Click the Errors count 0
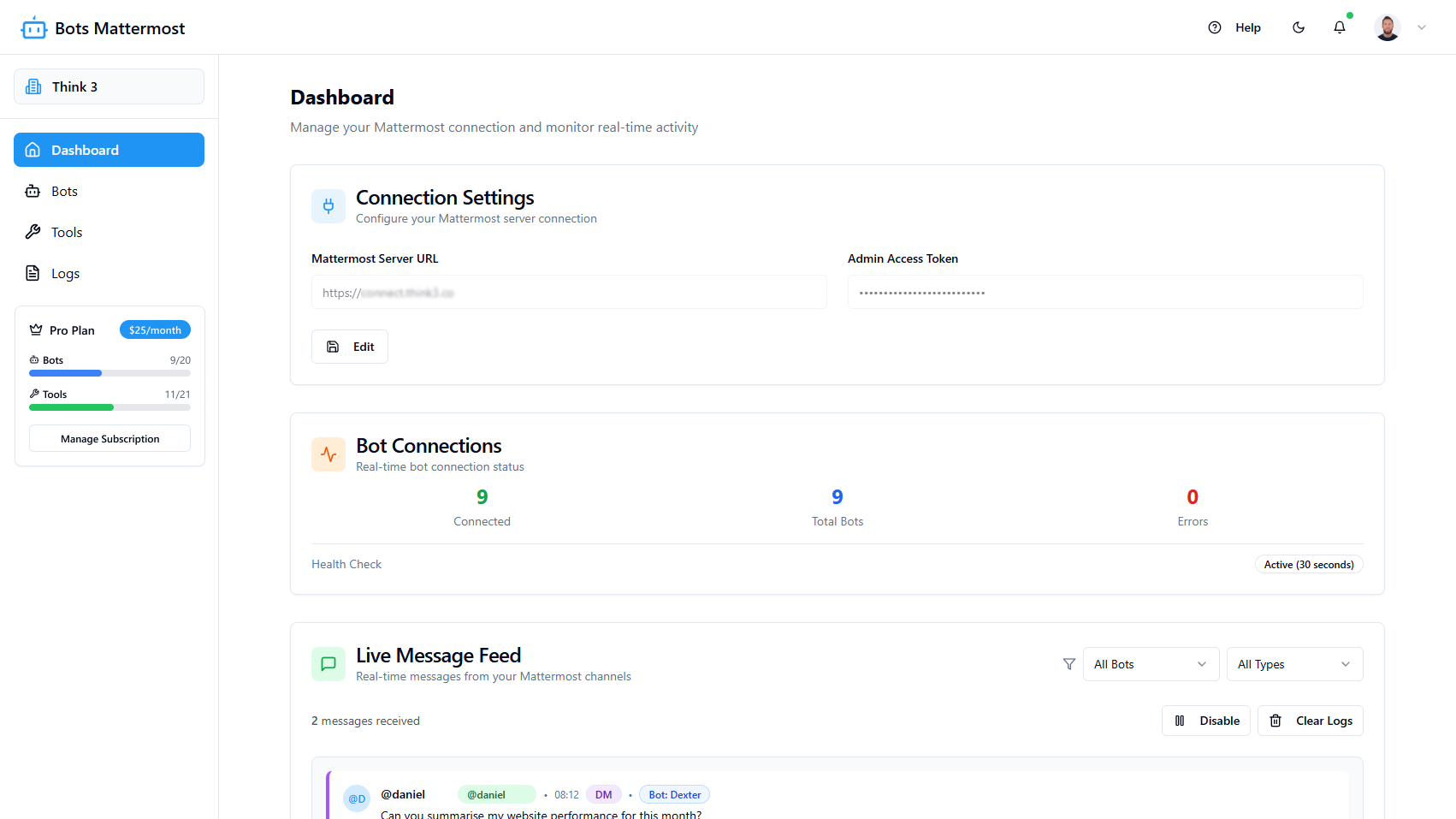 pyautogui.click(x=1193, y=497)
